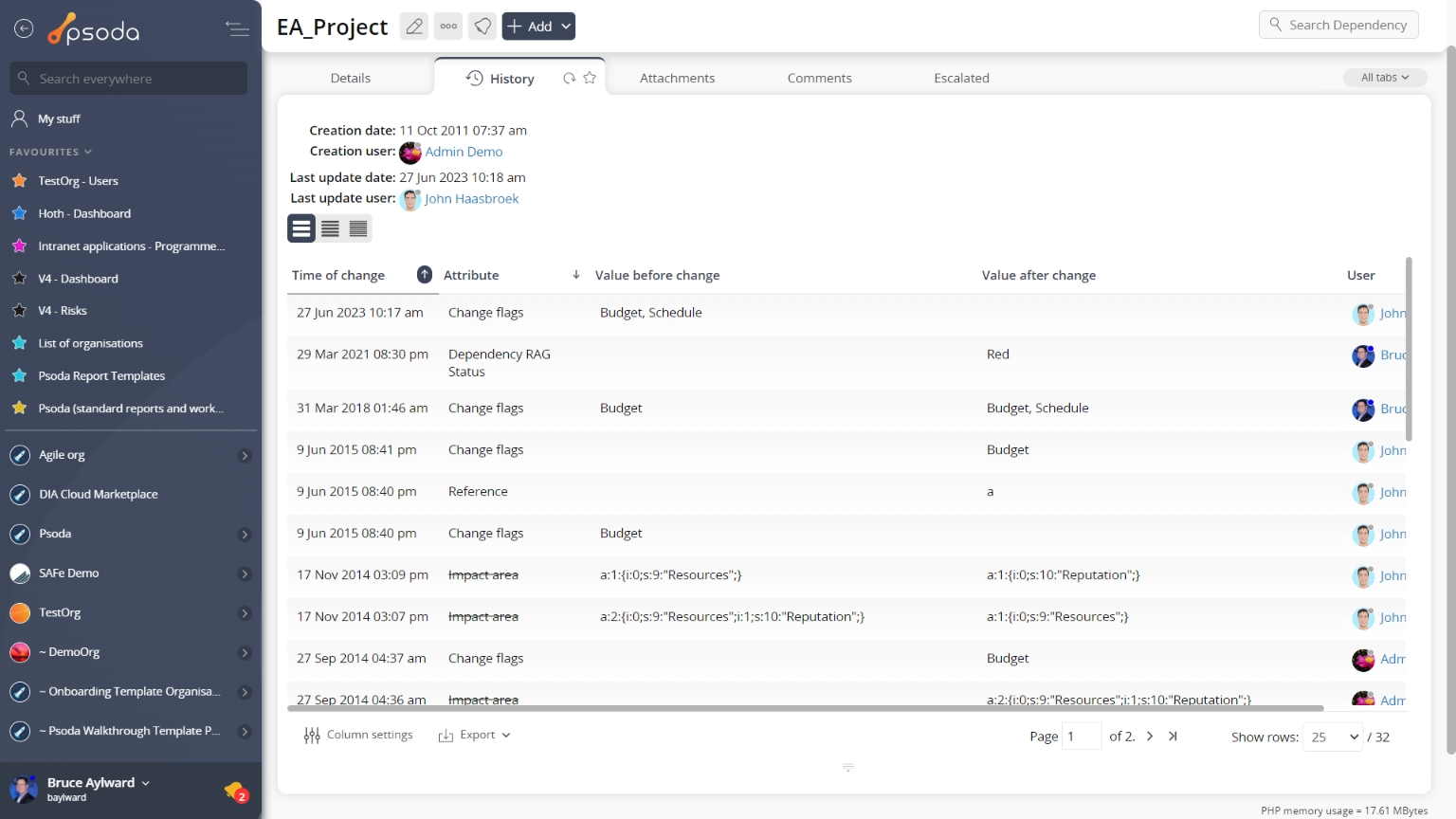This screenshot has height=819, width=1456.
Task: Open Intranet applications - Programme favourite
Action: coord(131,246)
